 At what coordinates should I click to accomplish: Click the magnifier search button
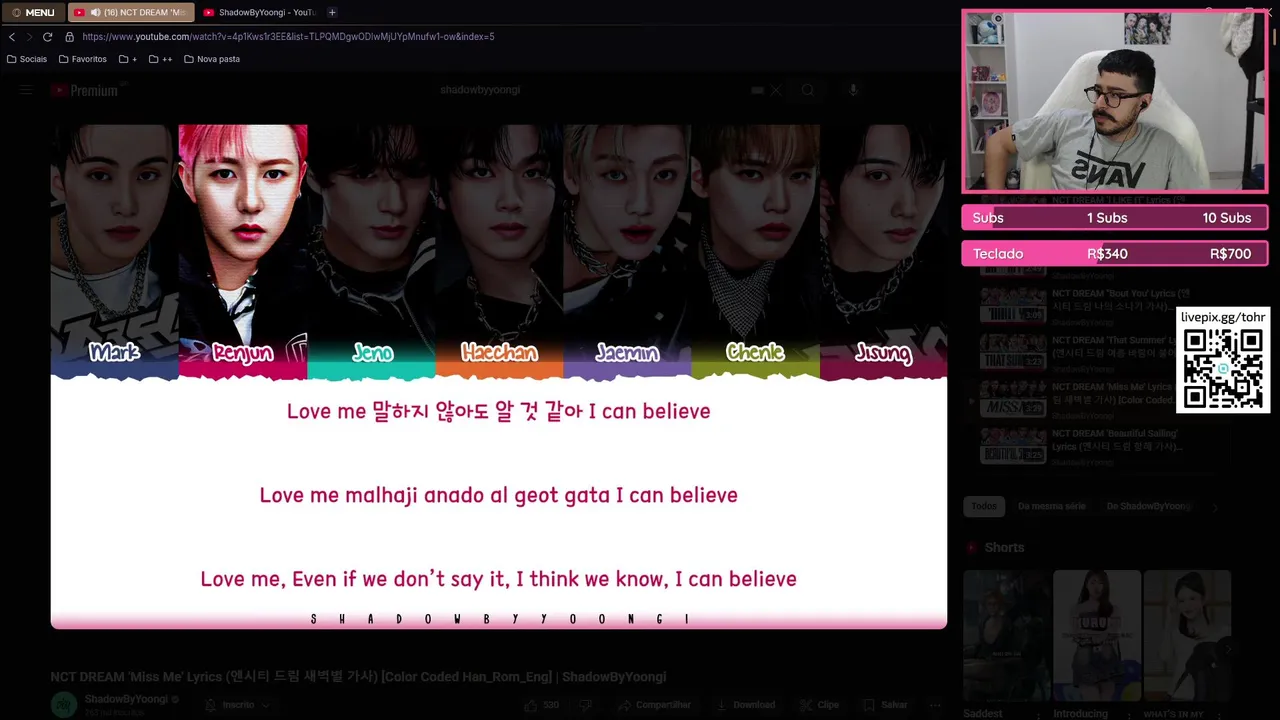(x=807, y=90)
